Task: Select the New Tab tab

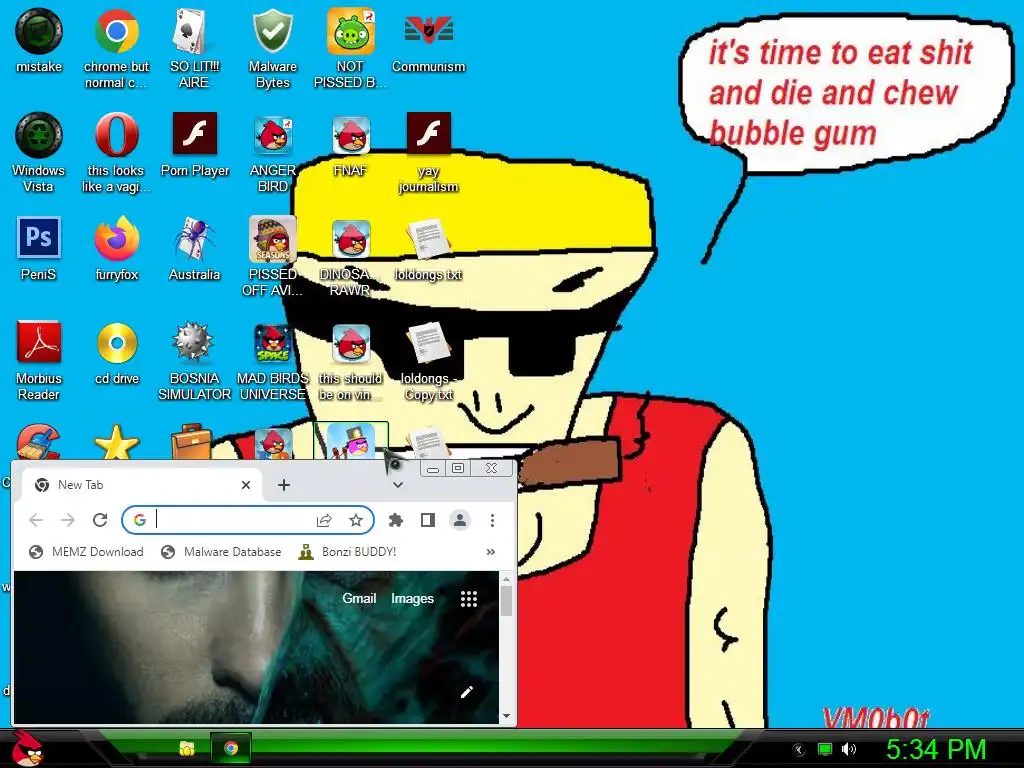Action: [142, 485]
